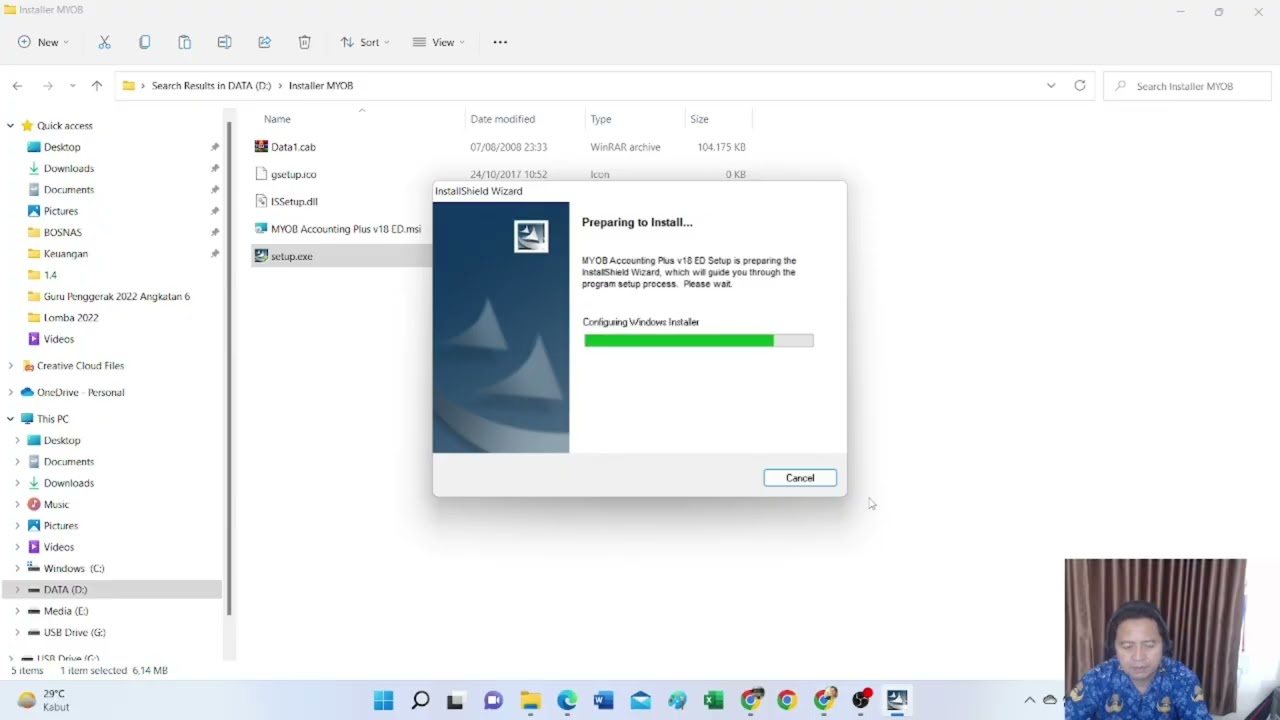Cancel the InstallShield Wizard setup
This screenshot has height=720, width=1280.
[x=800, y=478]
